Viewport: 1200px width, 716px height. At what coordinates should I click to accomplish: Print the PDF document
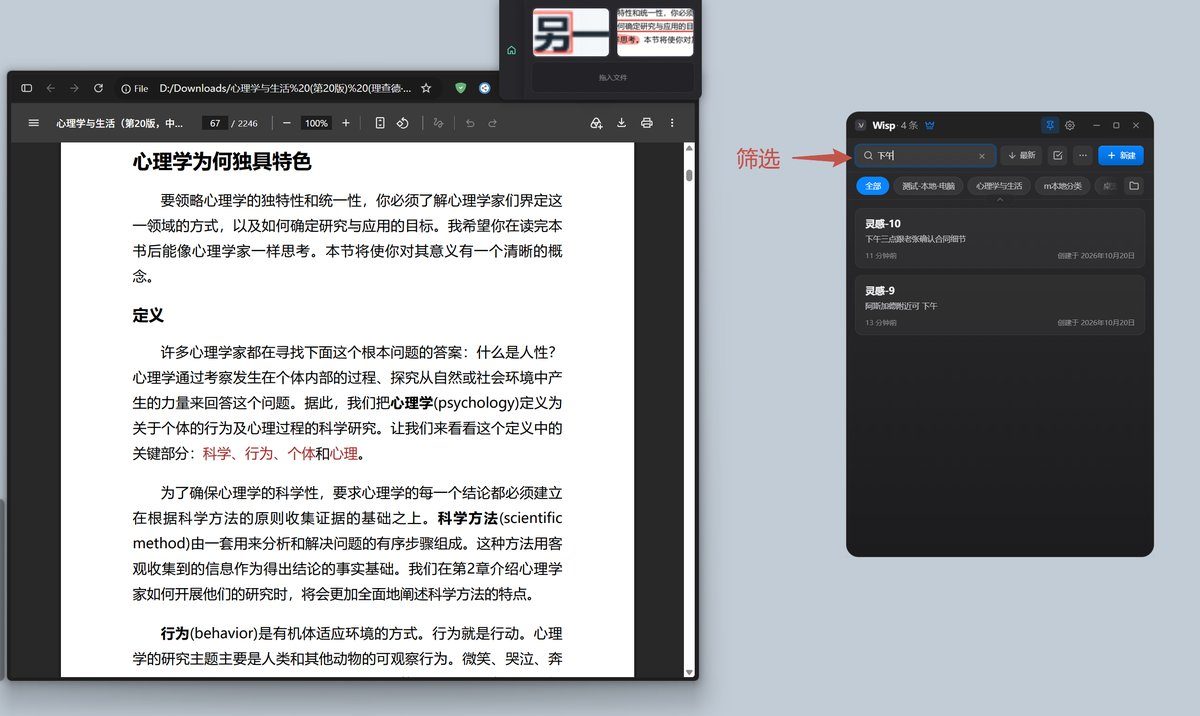[x=647, y=123]
